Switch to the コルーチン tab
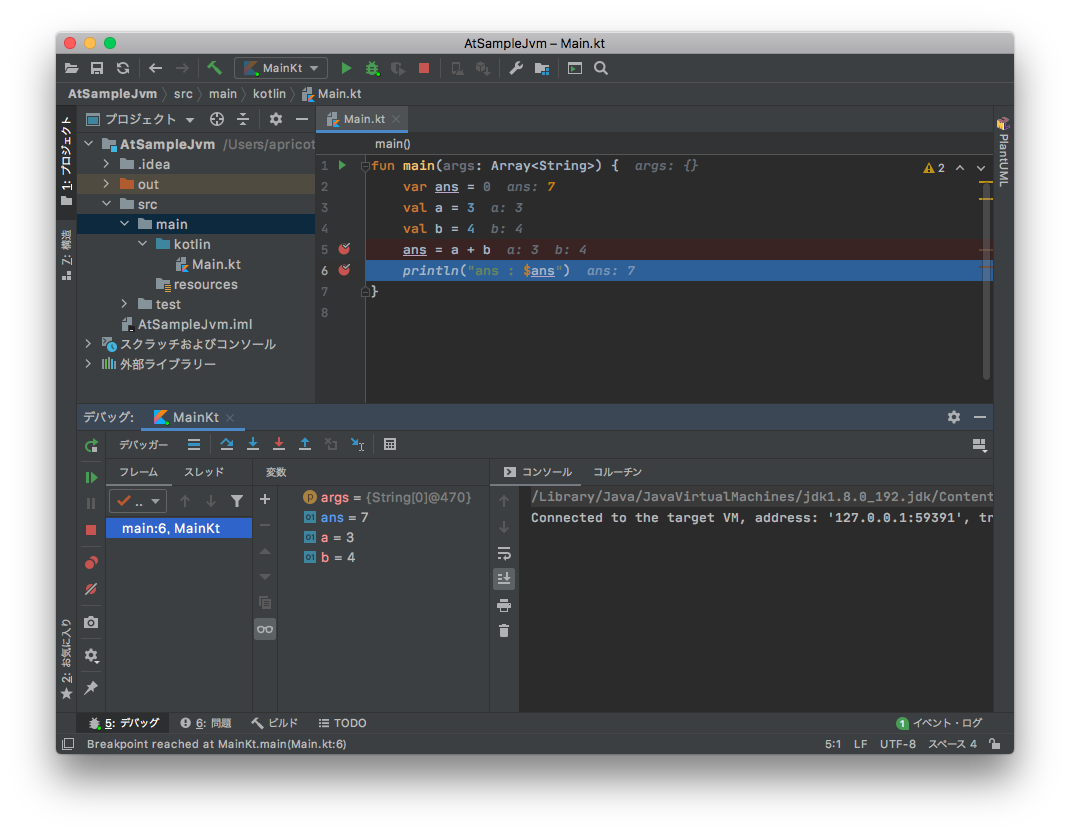Viewport: 1070px width, 834px height. pos(617,472)
